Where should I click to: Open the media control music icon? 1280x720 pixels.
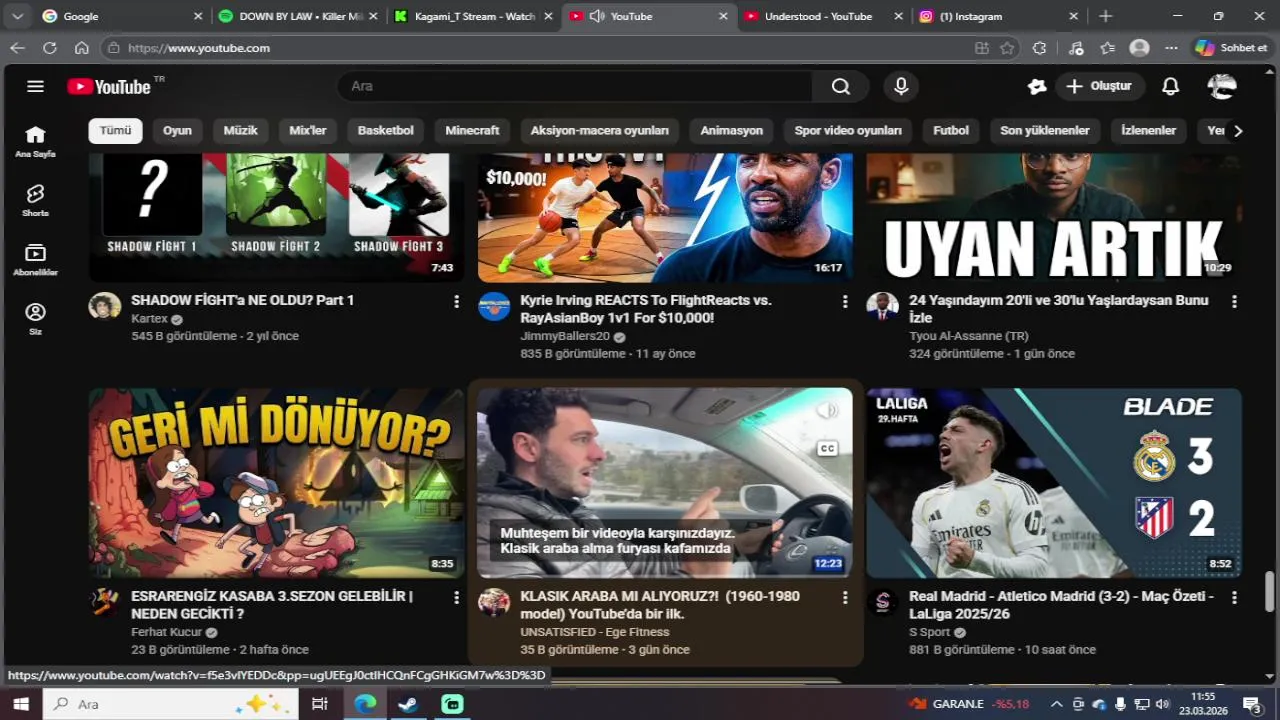[x=1076, y=48]
